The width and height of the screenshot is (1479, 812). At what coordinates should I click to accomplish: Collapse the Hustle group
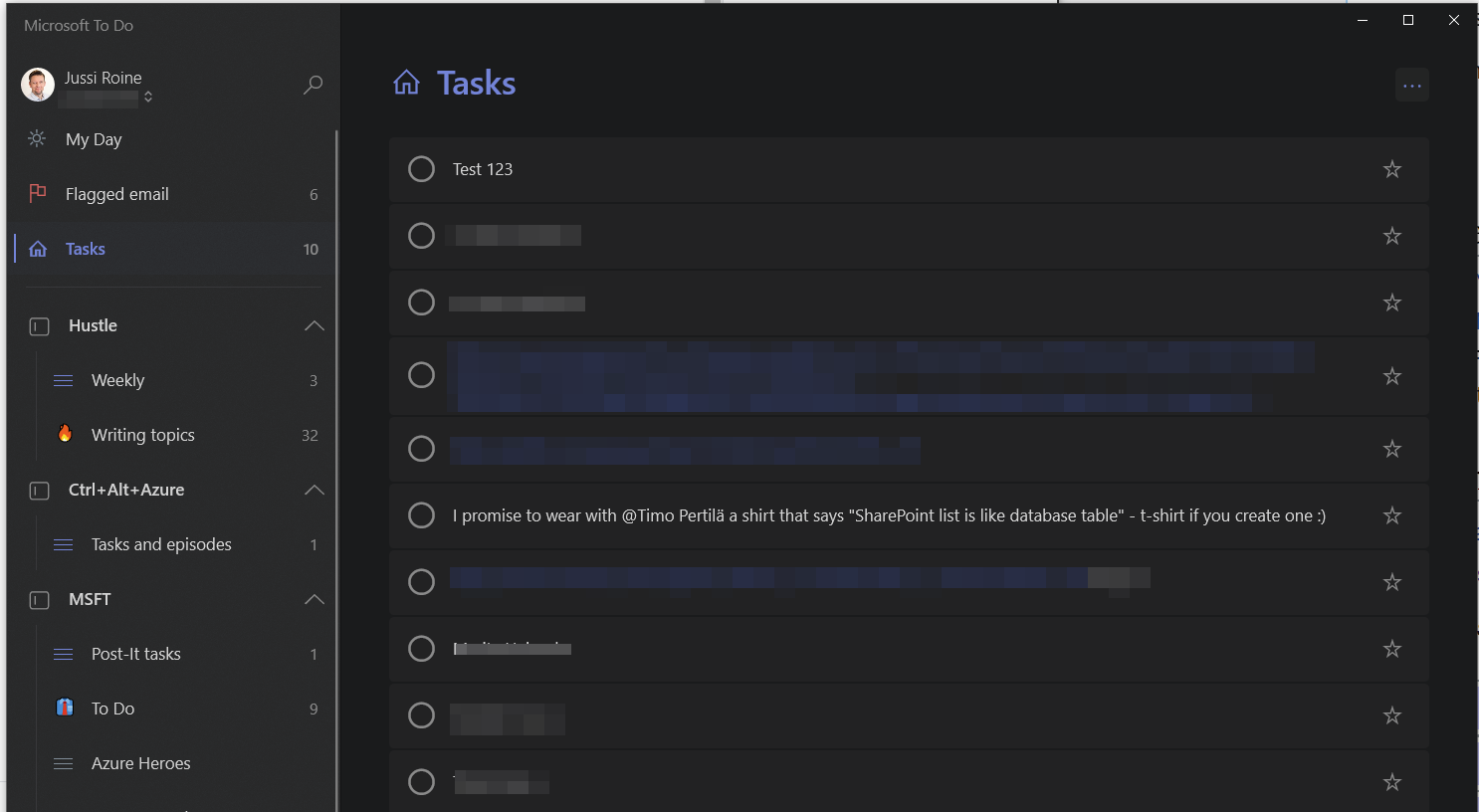(x=315, y=325)
